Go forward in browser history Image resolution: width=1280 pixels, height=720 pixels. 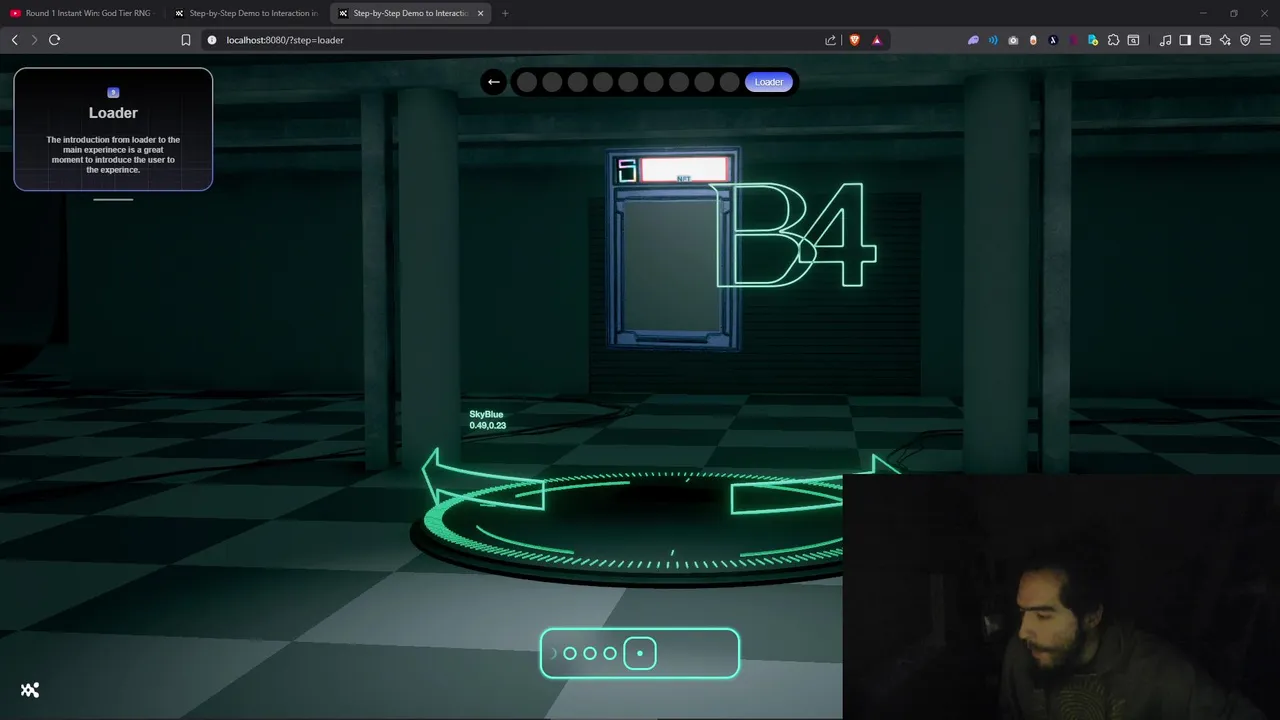34,40
